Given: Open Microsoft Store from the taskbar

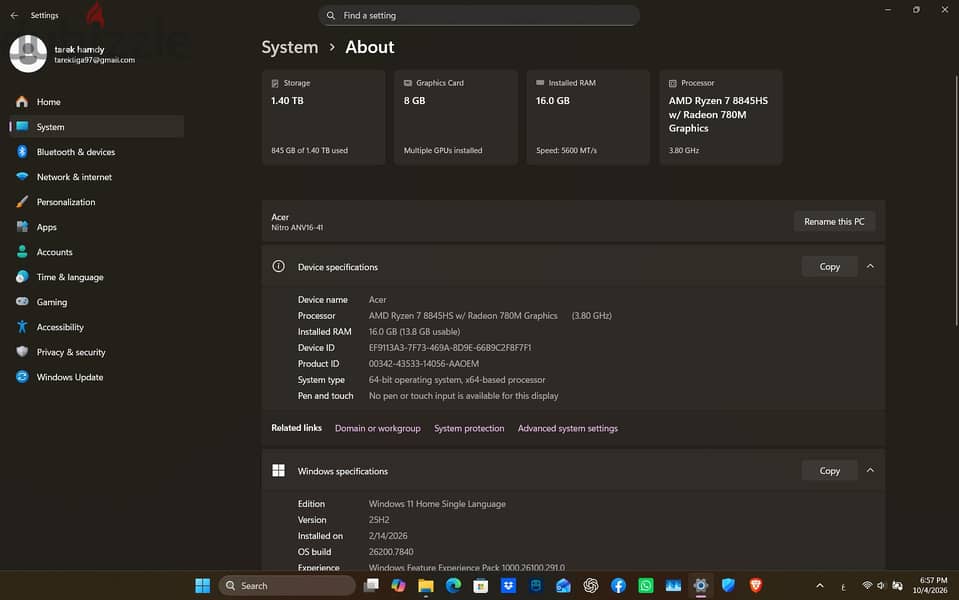Looking at the screenshot, I should [481, 585].
